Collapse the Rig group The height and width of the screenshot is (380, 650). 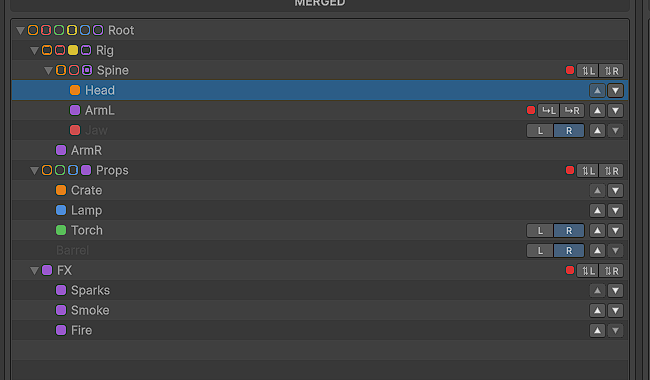[34, 51]
